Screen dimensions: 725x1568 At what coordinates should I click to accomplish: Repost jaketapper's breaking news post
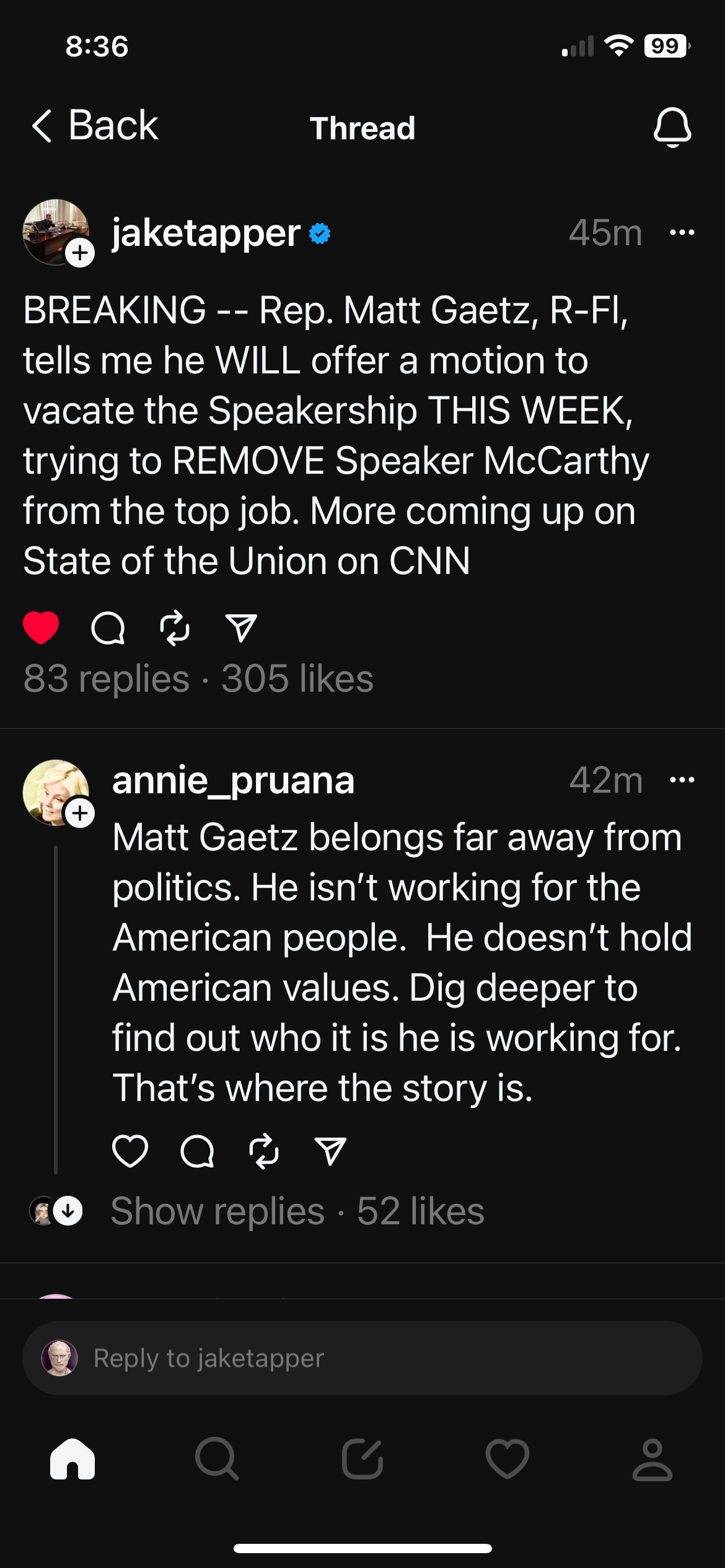point(175,628)
